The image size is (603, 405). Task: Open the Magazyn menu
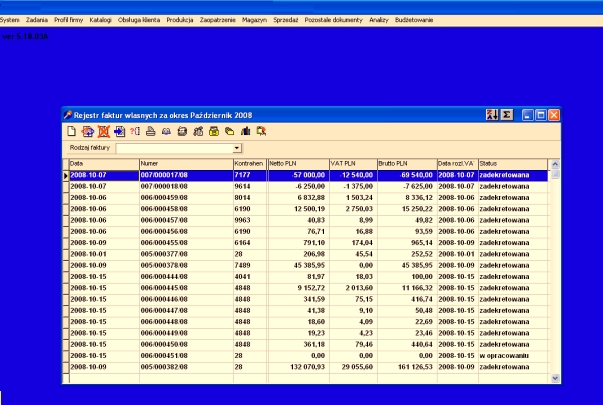(254, 20)
